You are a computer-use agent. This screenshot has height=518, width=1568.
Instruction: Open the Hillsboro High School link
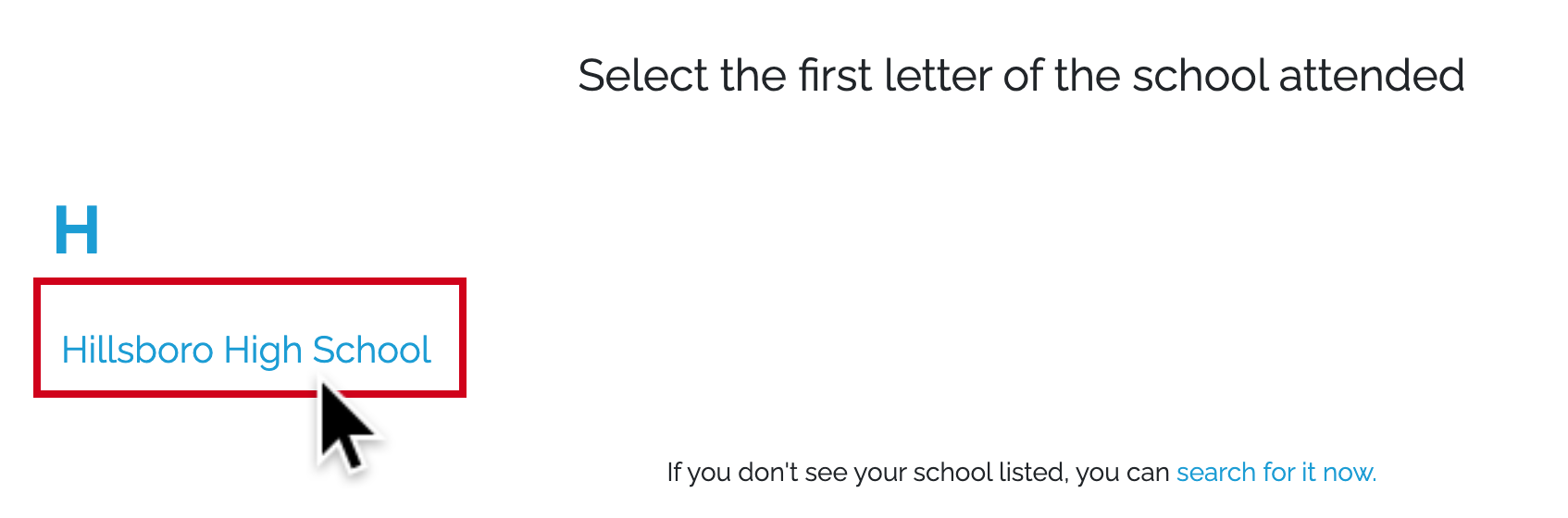pyautogui.click(x=246, y=351)
